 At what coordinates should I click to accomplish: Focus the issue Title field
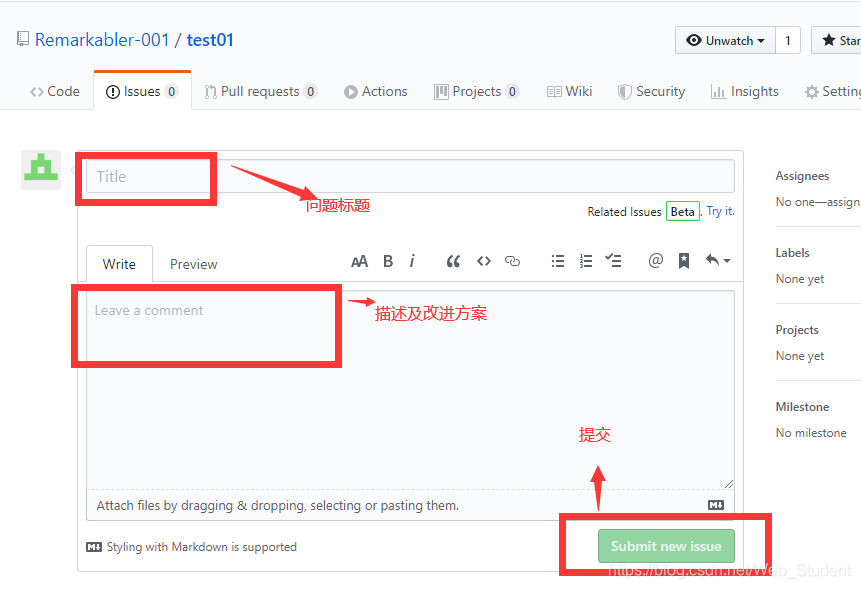coord(410,176)
